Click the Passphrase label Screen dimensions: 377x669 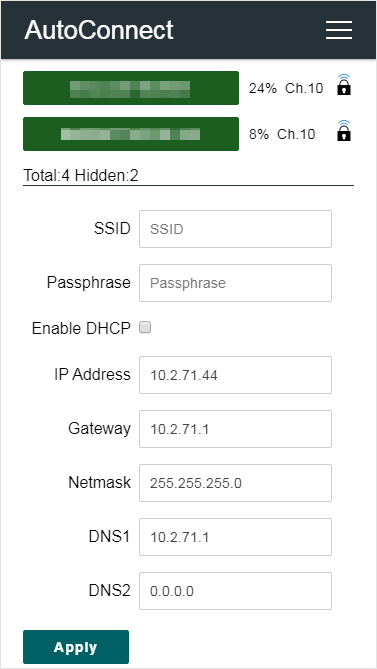[x=89, y=282]
